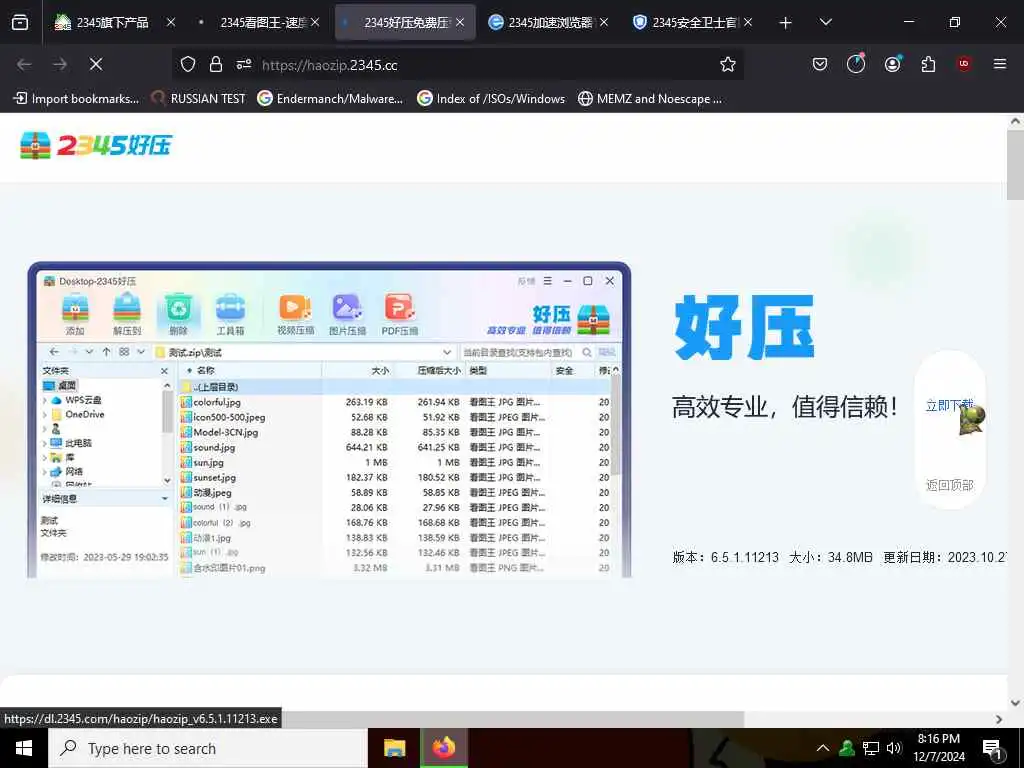
Task: Open File Explorer from taskbar
Action: pos(394,748)
